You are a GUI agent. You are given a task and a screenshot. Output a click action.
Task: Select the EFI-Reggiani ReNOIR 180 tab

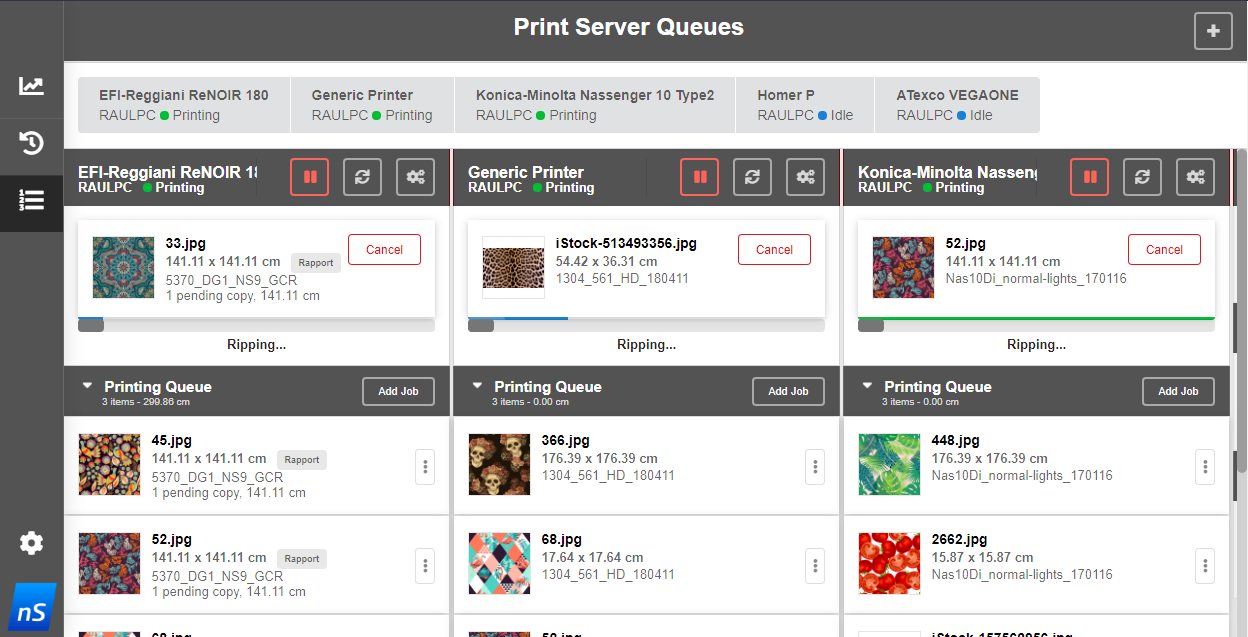pyautogui.click(x=184, y=105)
